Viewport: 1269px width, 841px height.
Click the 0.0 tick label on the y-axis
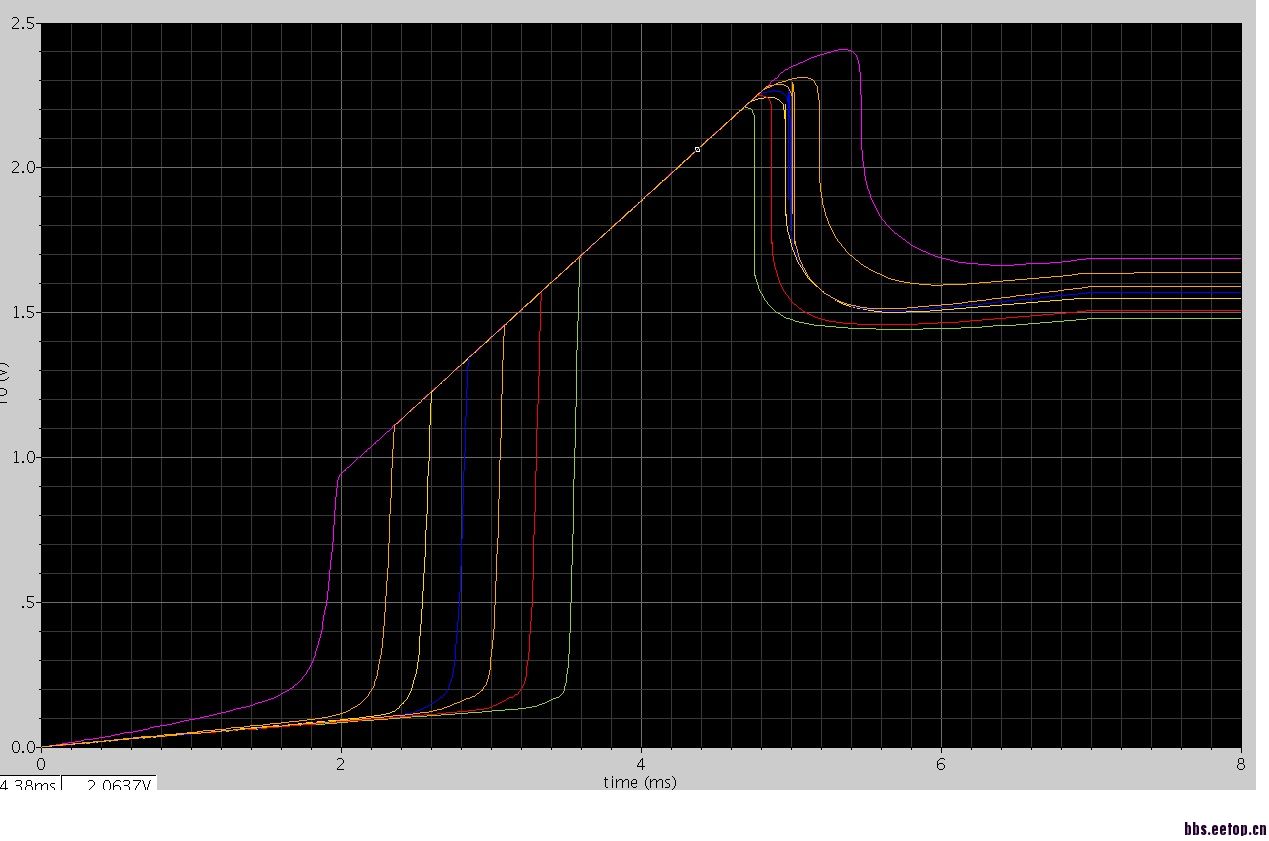click(24, 747)
